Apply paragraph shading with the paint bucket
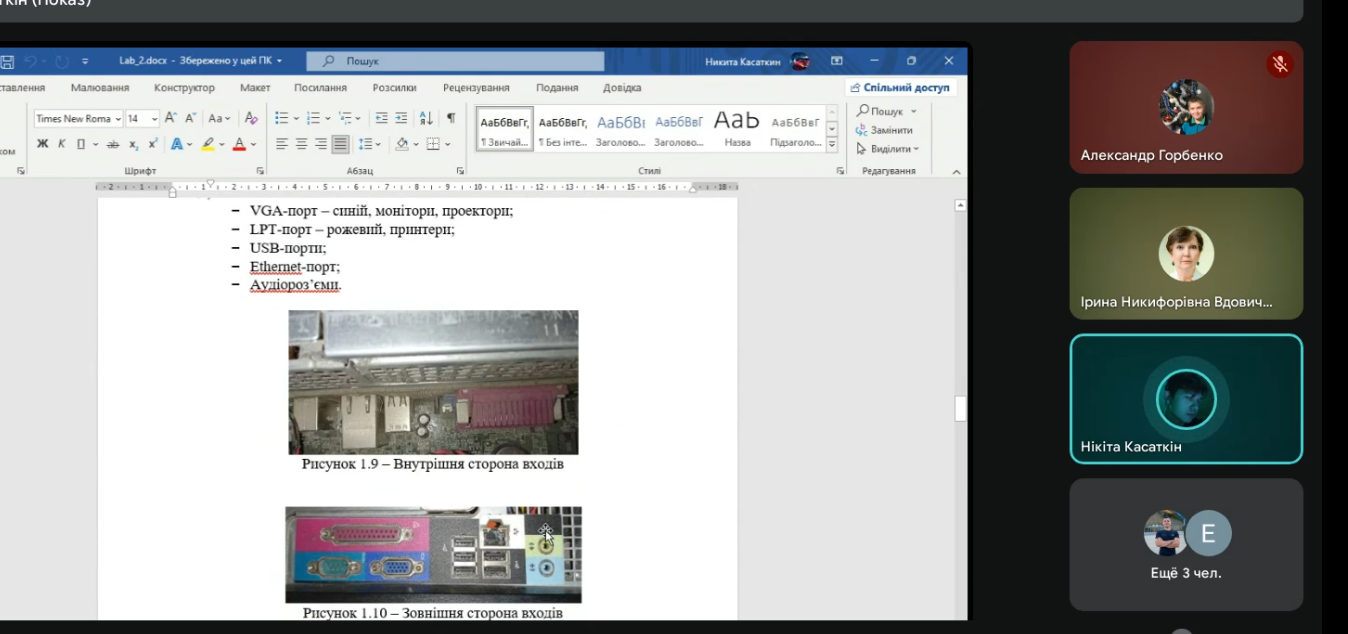 [402, 144]
